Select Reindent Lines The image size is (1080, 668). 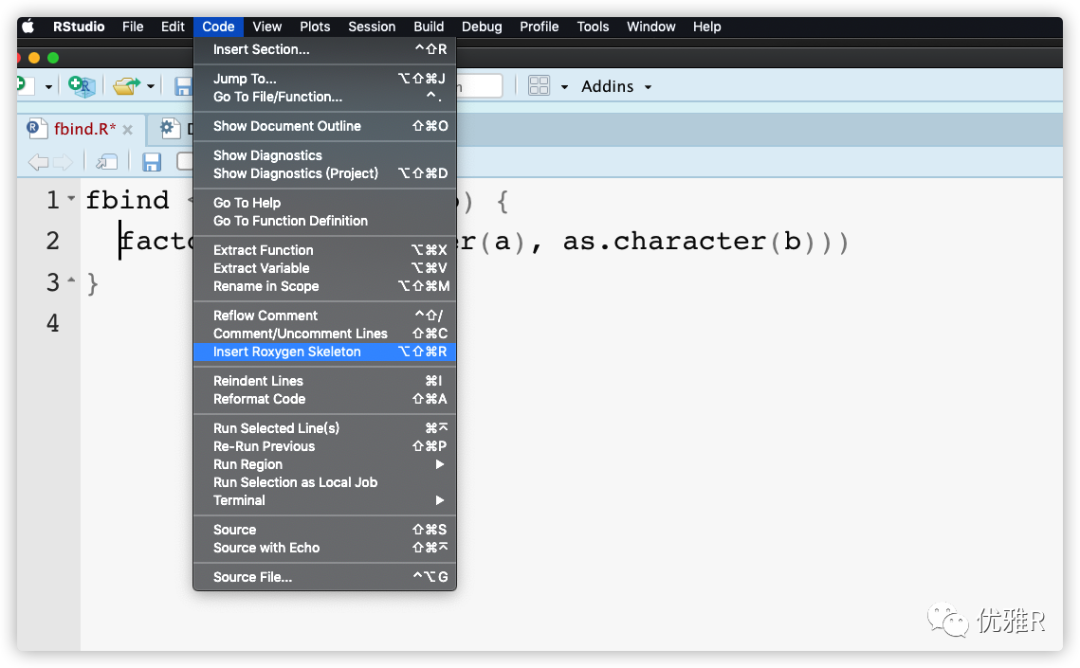(x=324, y=381)
